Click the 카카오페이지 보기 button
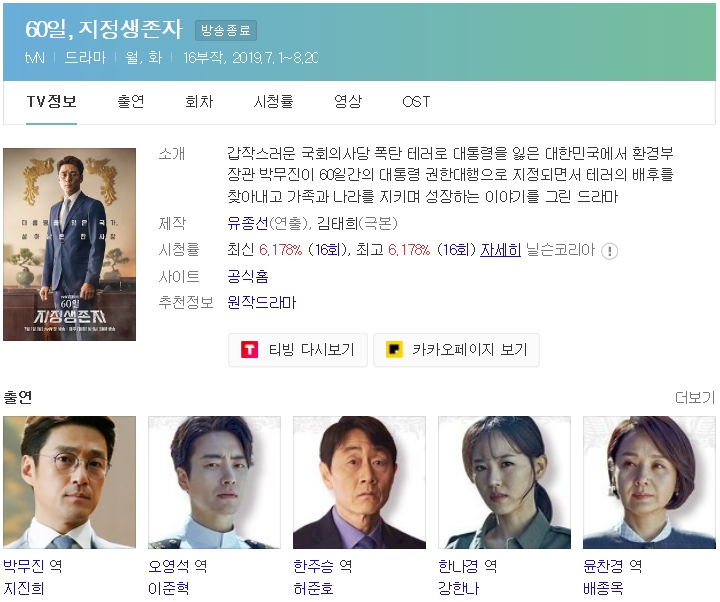This screenshot has width=720, height=602. pyautogui.click(x=456, y=350)
